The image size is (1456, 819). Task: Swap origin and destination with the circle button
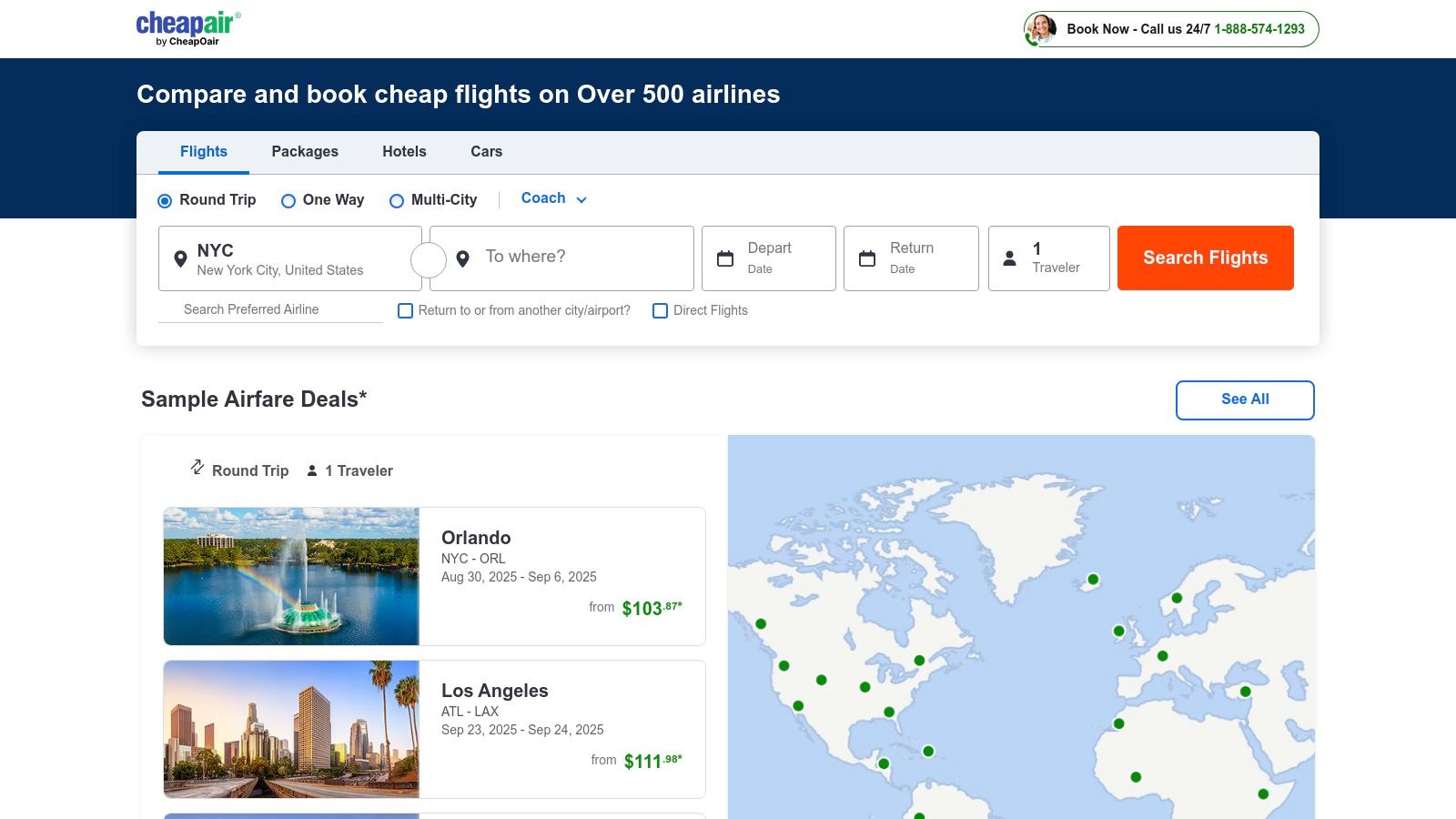(429, 259)
